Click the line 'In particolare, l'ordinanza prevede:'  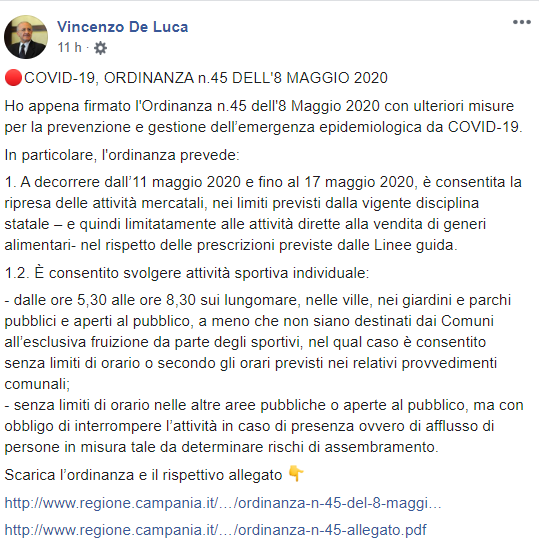[122, 155]
